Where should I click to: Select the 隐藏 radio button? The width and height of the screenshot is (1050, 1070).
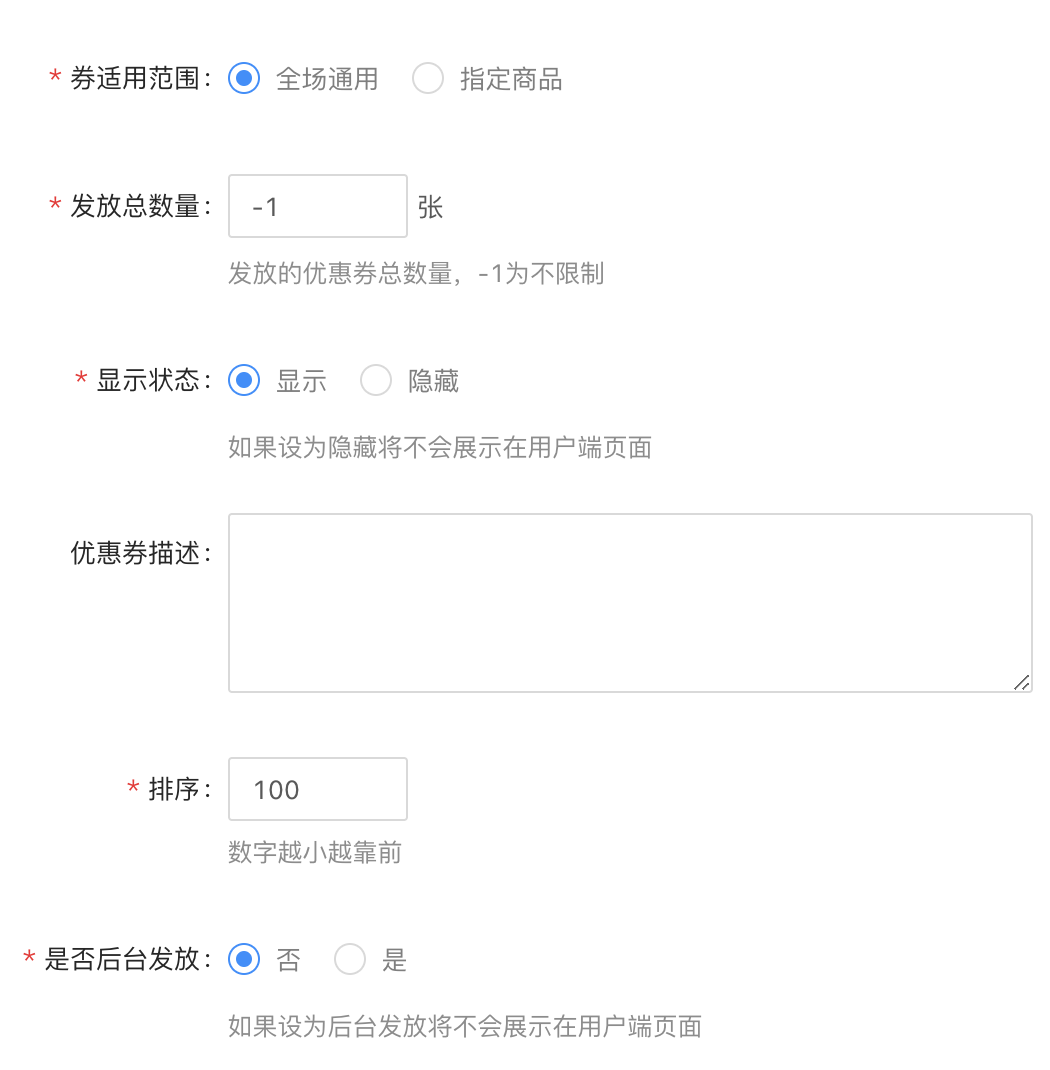pos(376,380)
